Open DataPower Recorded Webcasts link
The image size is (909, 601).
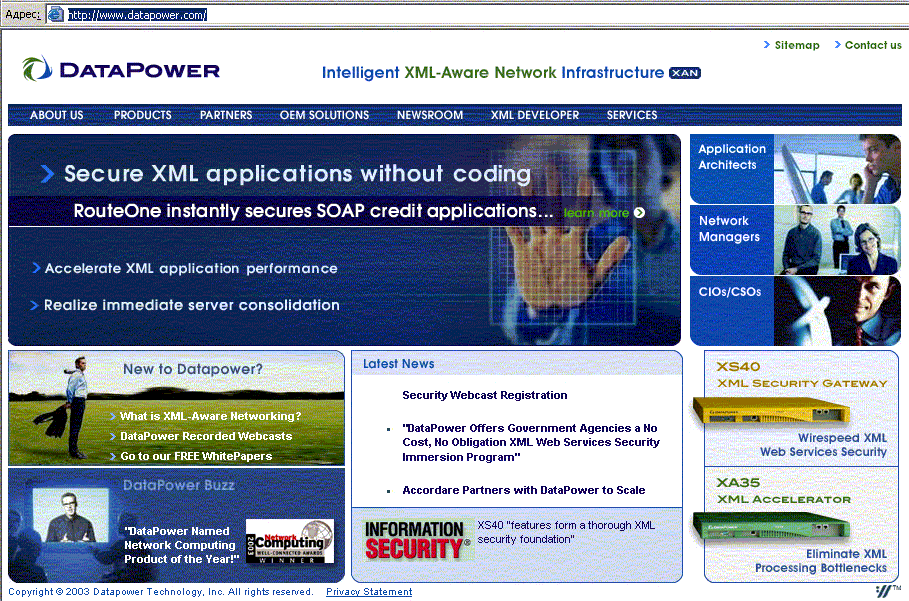[206, 436]
